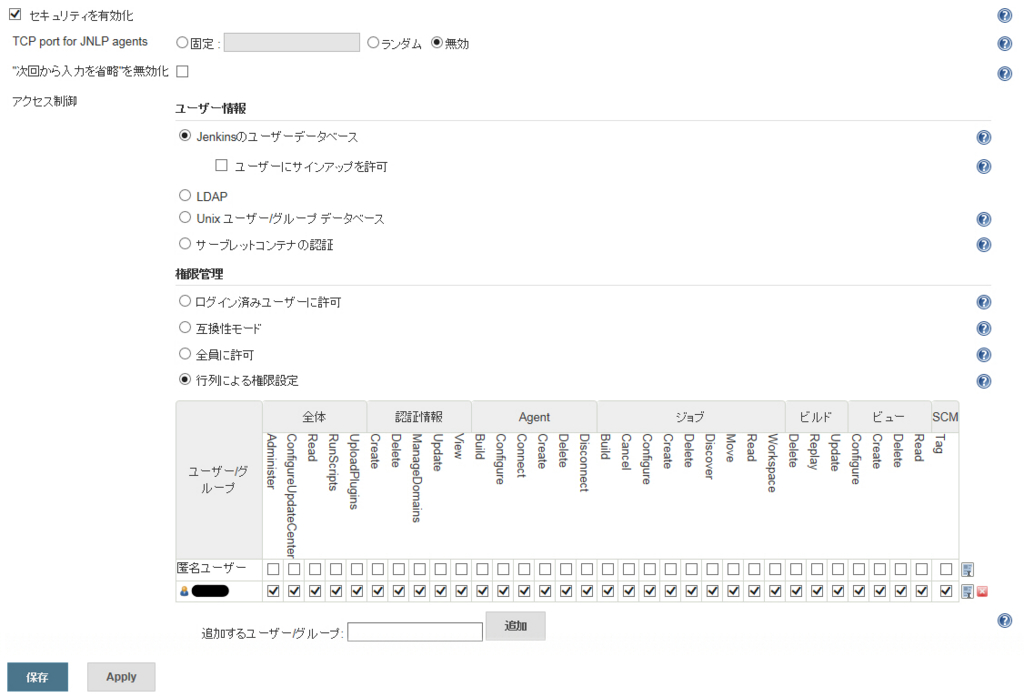Click the ユーザー/グループ header cell

pyautogui.click(x=219, y=480)
